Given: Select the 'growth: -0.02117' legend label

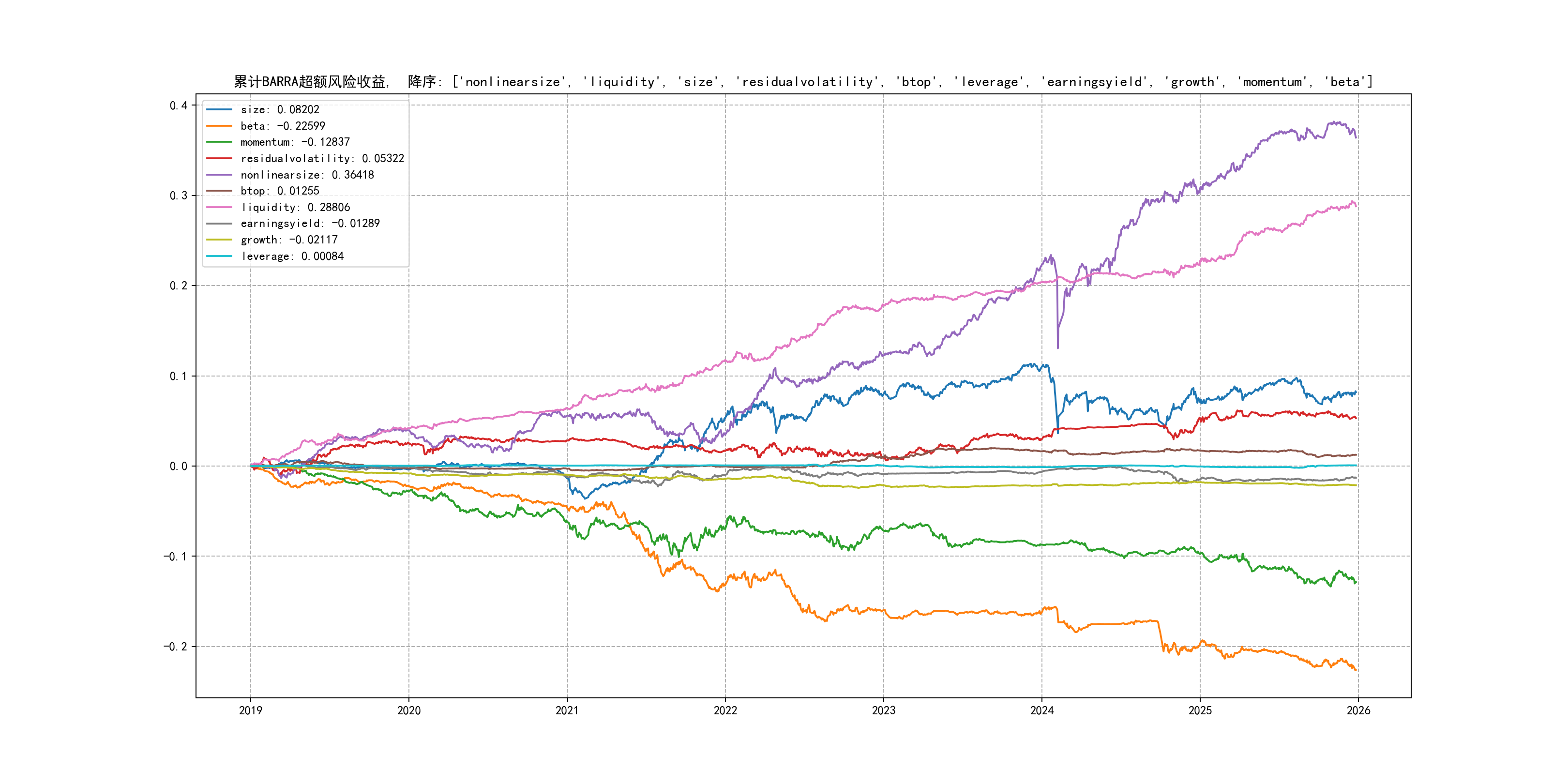Looking at the screenshot, I should (x=288, y=240).
